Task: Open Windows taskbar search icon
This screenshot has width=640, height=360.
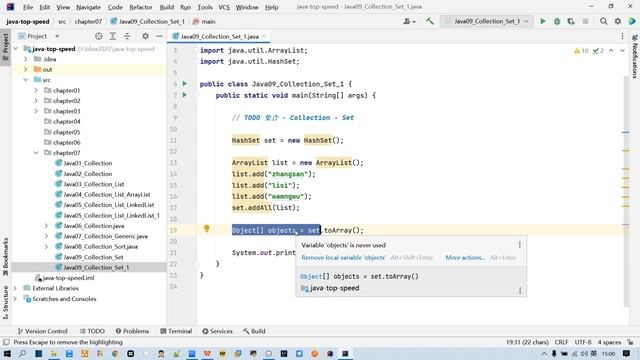Action: click(22, 353)
